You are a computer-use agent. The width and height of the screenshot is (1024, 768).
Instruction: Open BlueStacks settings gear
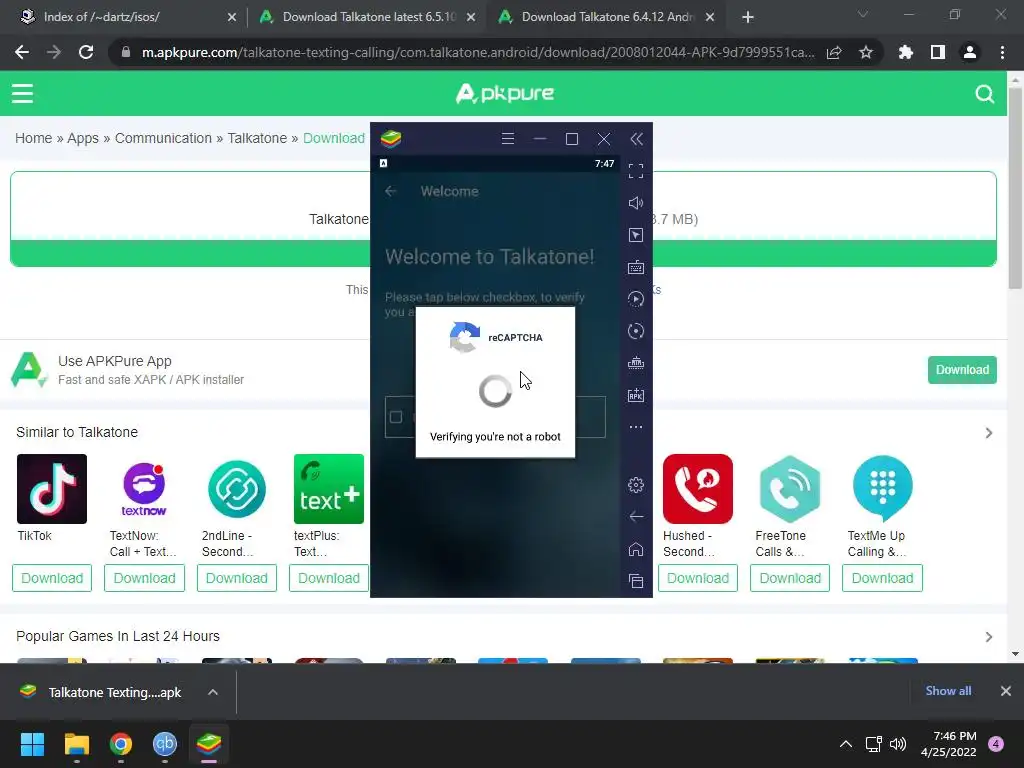tap(635, 485)
